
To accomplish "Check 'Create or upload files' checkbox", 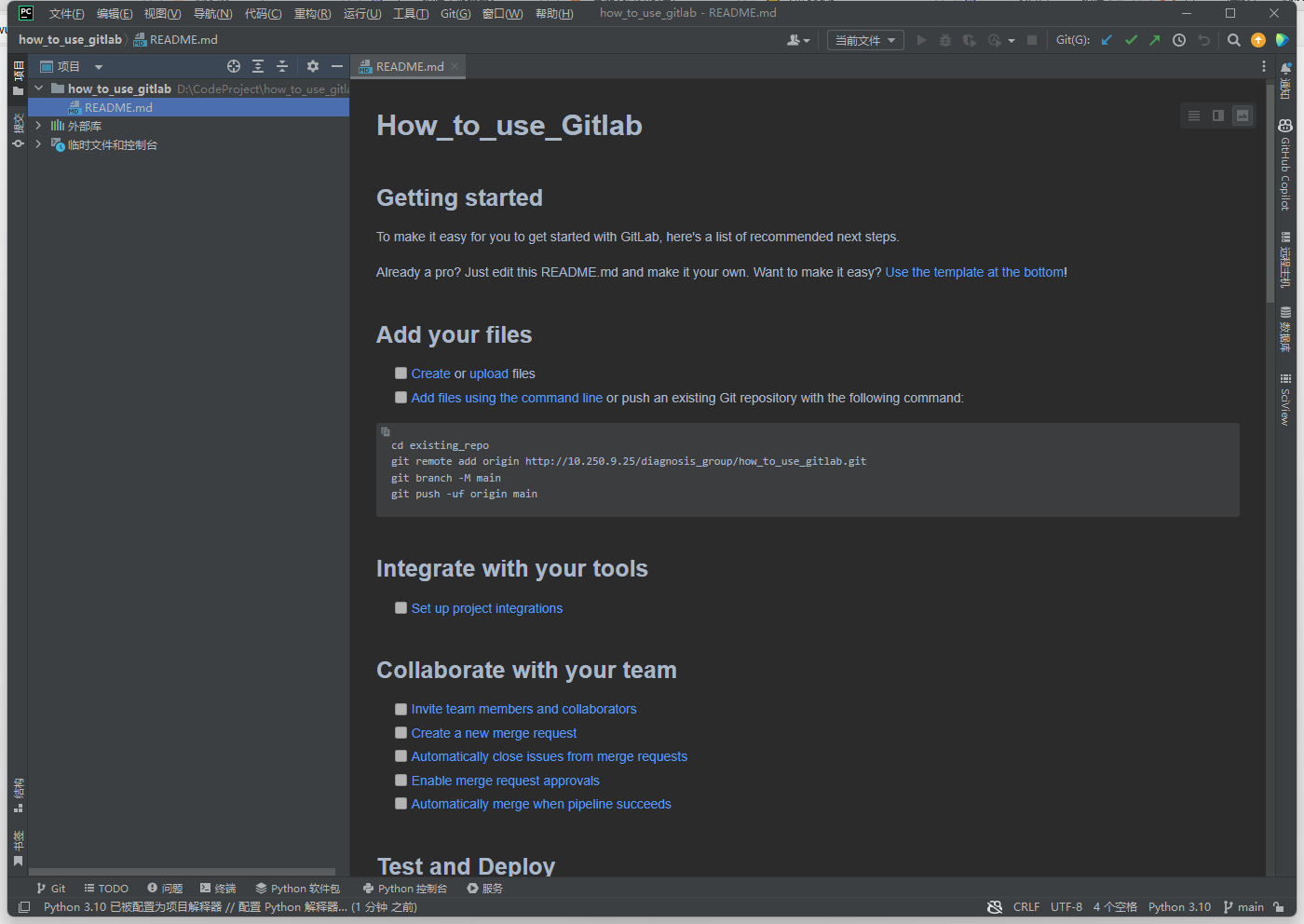I will (401, 373).
